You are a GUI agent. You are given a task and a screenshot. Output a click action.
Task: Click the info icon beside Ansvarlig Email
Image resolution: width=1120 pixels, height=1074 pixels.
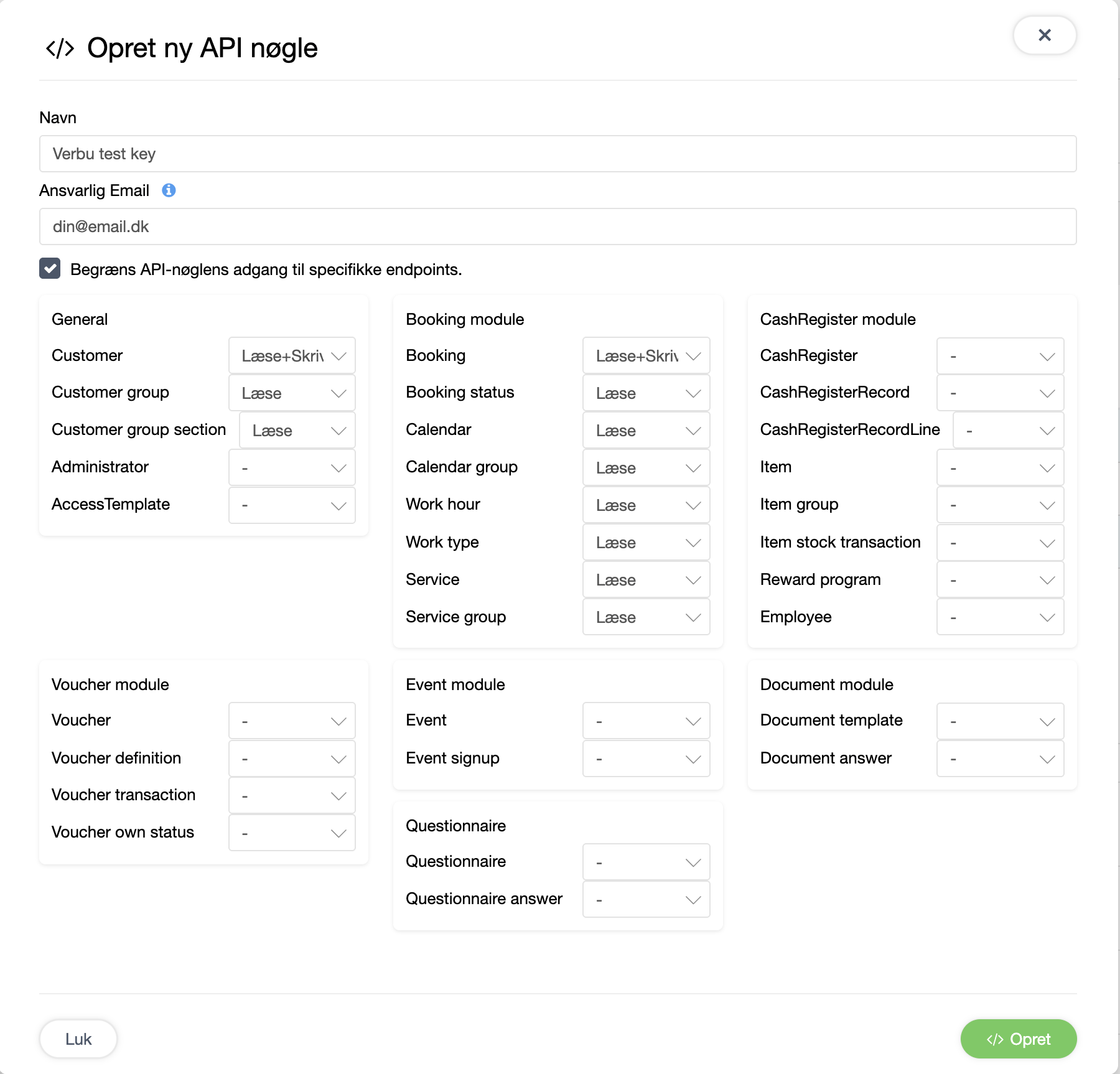pyautogui.click(x=169, y=190)
